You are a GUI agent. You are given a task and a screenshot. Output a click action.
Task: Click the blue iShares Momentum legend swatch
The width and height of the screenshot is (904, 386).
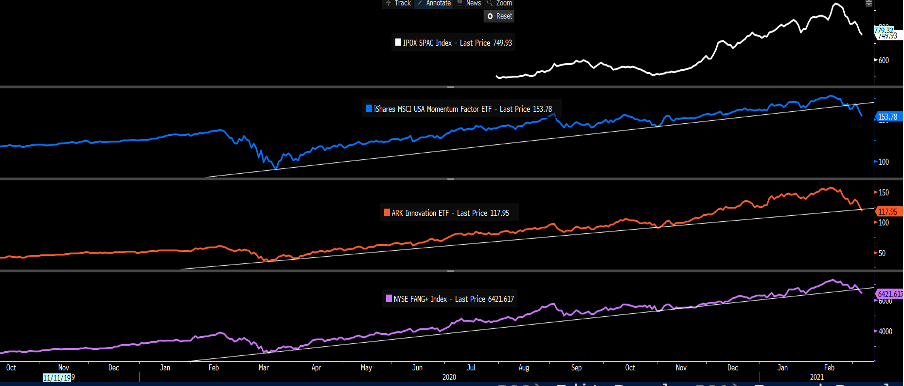(x=369, y=108)
